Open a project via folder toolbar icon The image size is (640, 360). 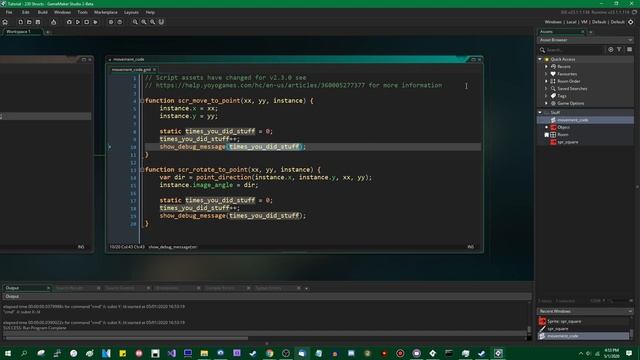coord(29,22)
